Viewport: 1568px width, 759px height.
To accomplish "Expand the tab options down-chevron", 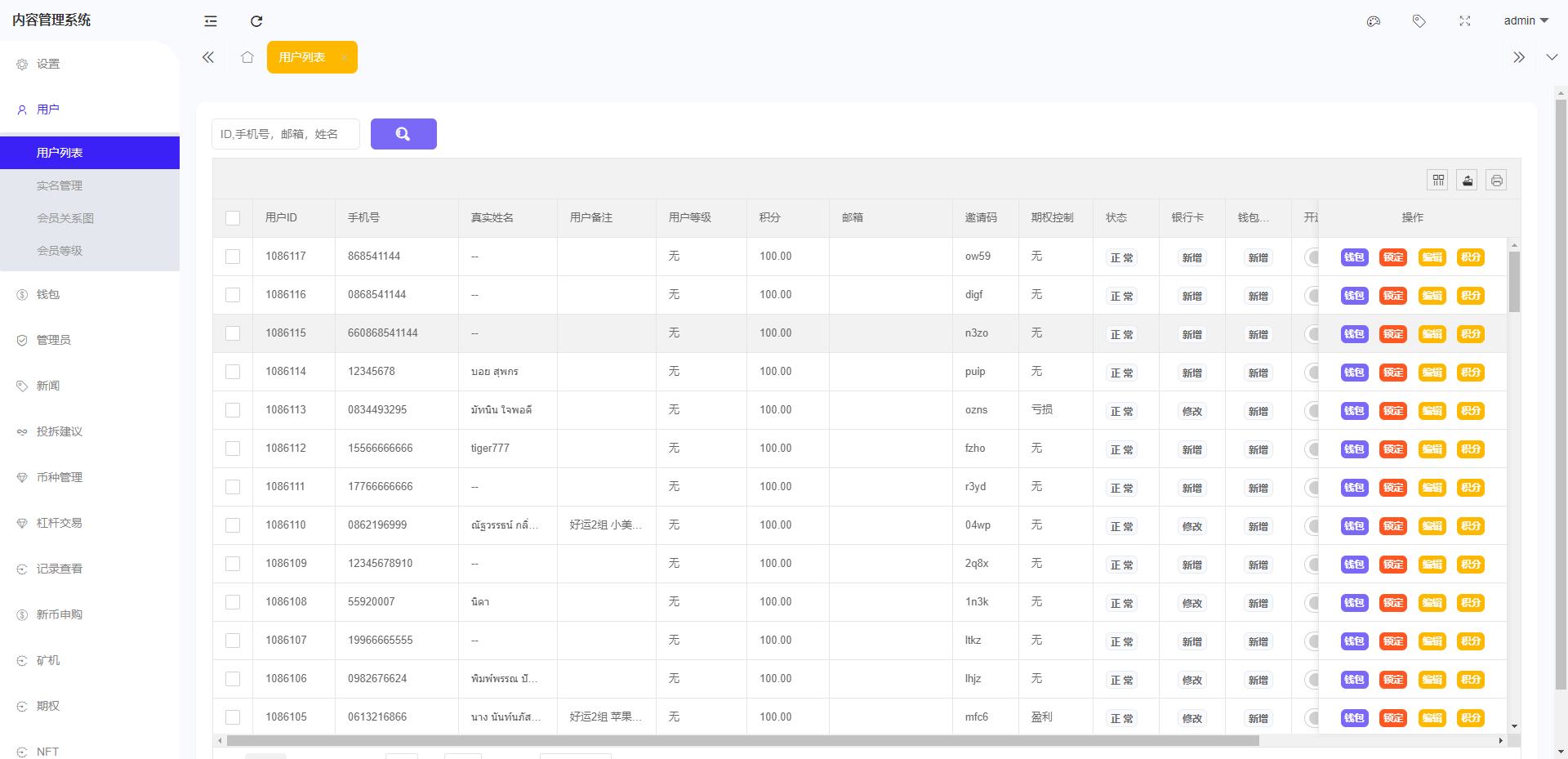I will (1552, 57).
